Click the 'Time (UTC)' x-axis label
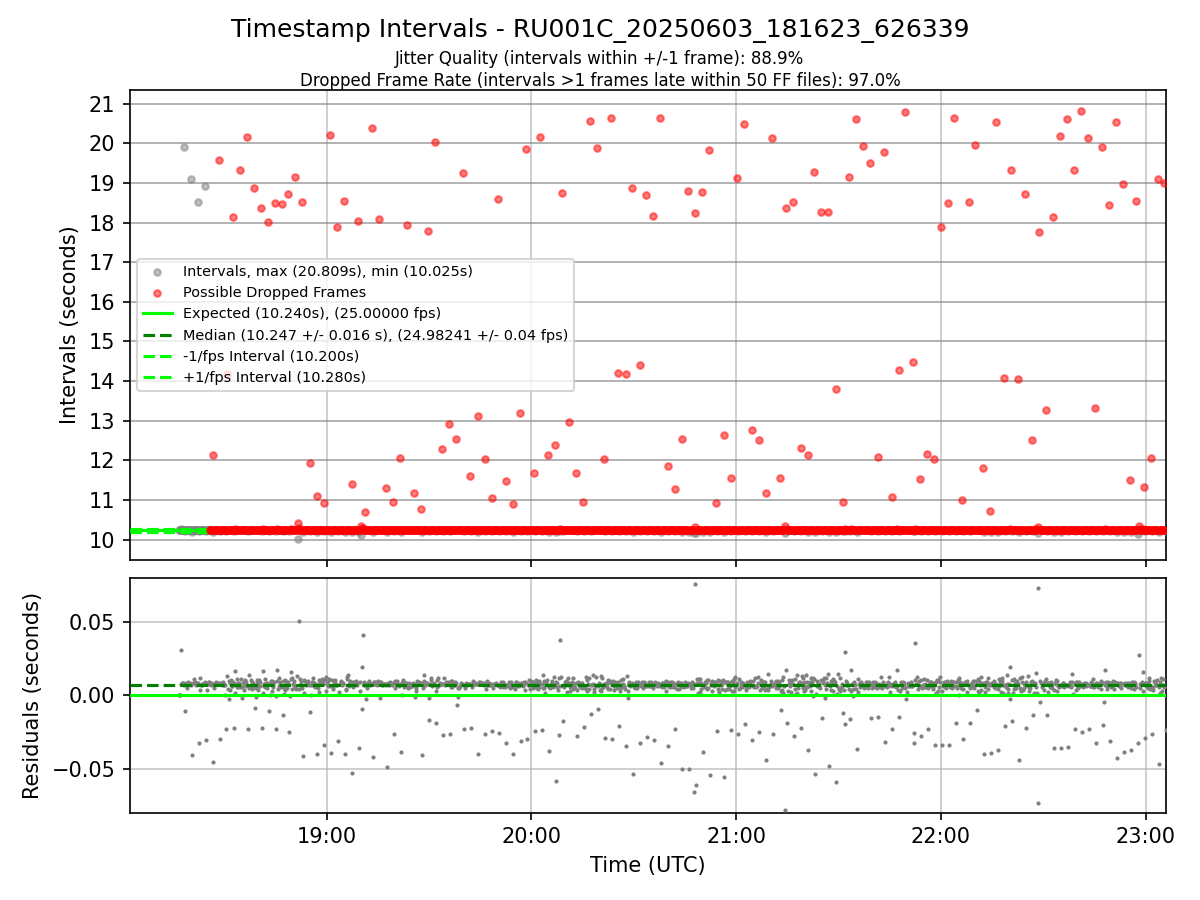The width and height of the screenshot is (1200, 900). pyautogui.click(x=648, y=865)
